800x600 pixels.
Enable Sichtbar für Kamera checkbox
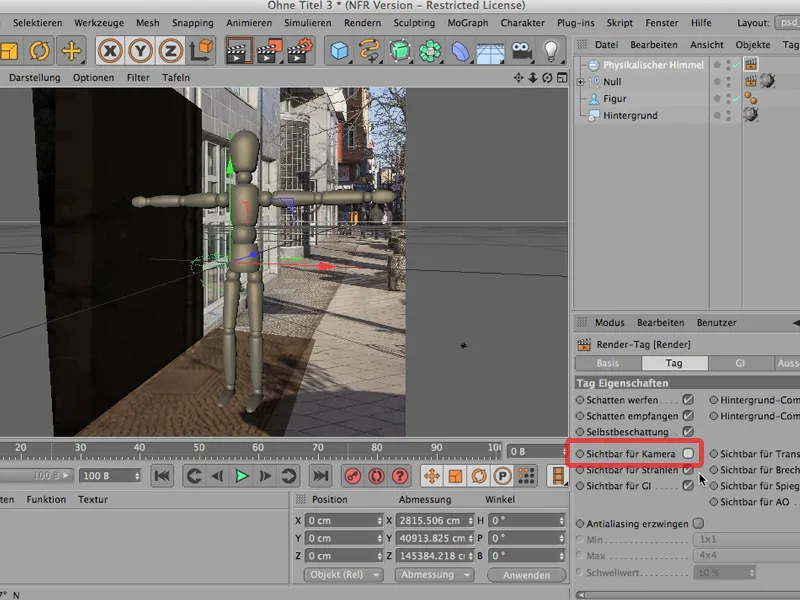pyautogui.click(x=688, y=453)
